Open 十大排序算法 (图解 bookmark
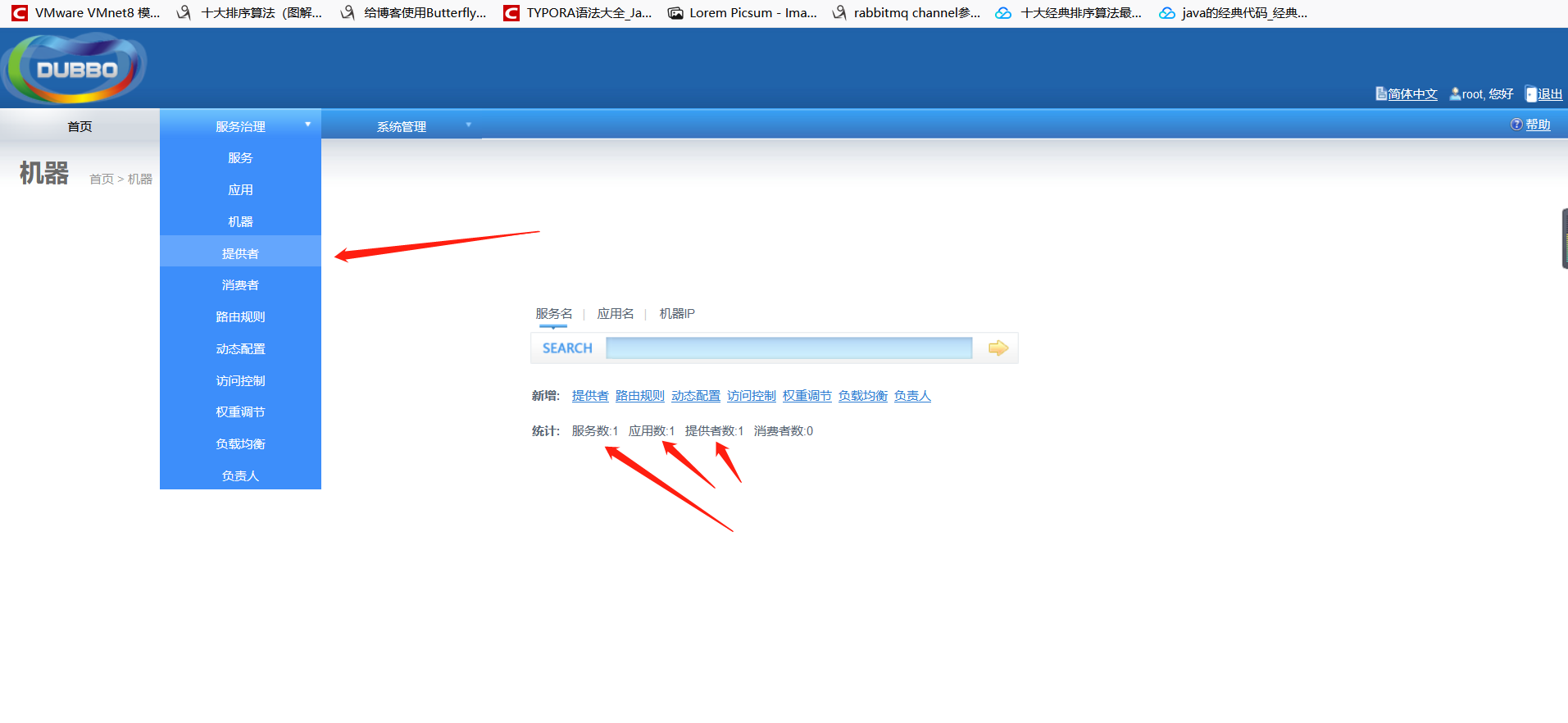The width and height of the screenshot is (1568, 723). point(250,13)
